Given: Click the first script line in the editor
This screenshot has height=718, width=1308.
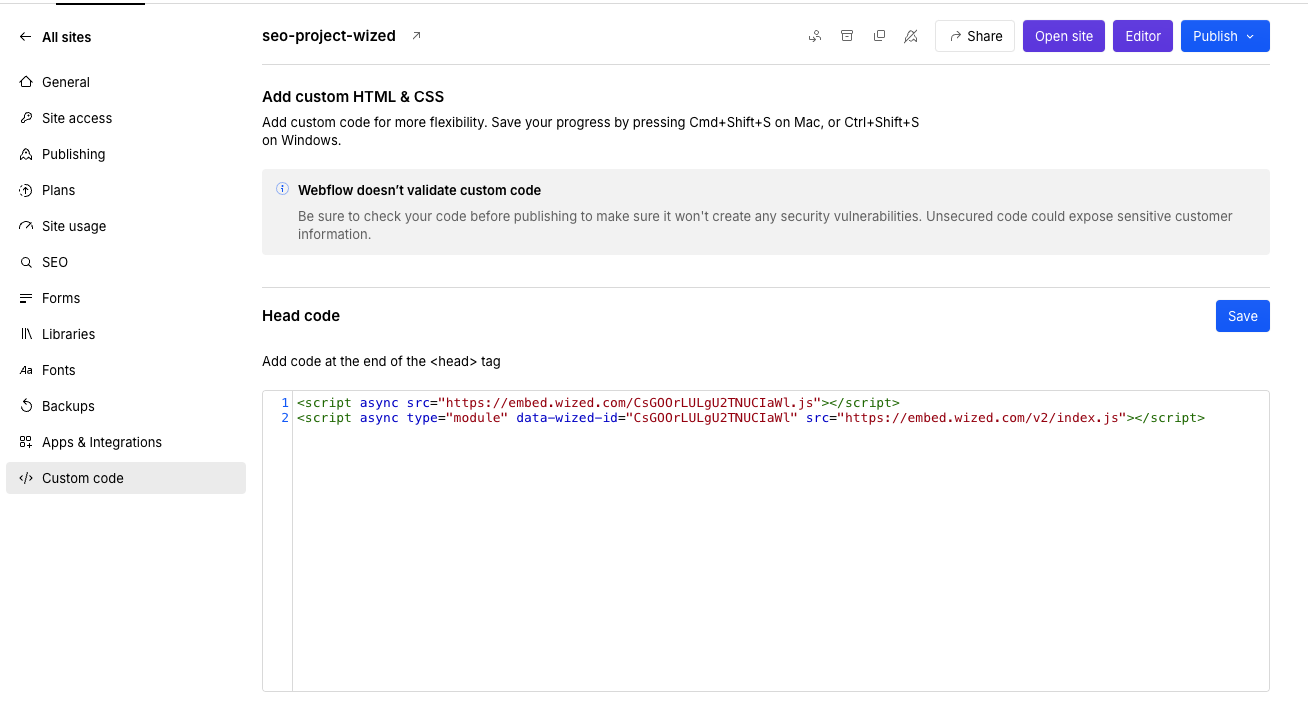Looking at the screenshot, I should pos(598,403).
